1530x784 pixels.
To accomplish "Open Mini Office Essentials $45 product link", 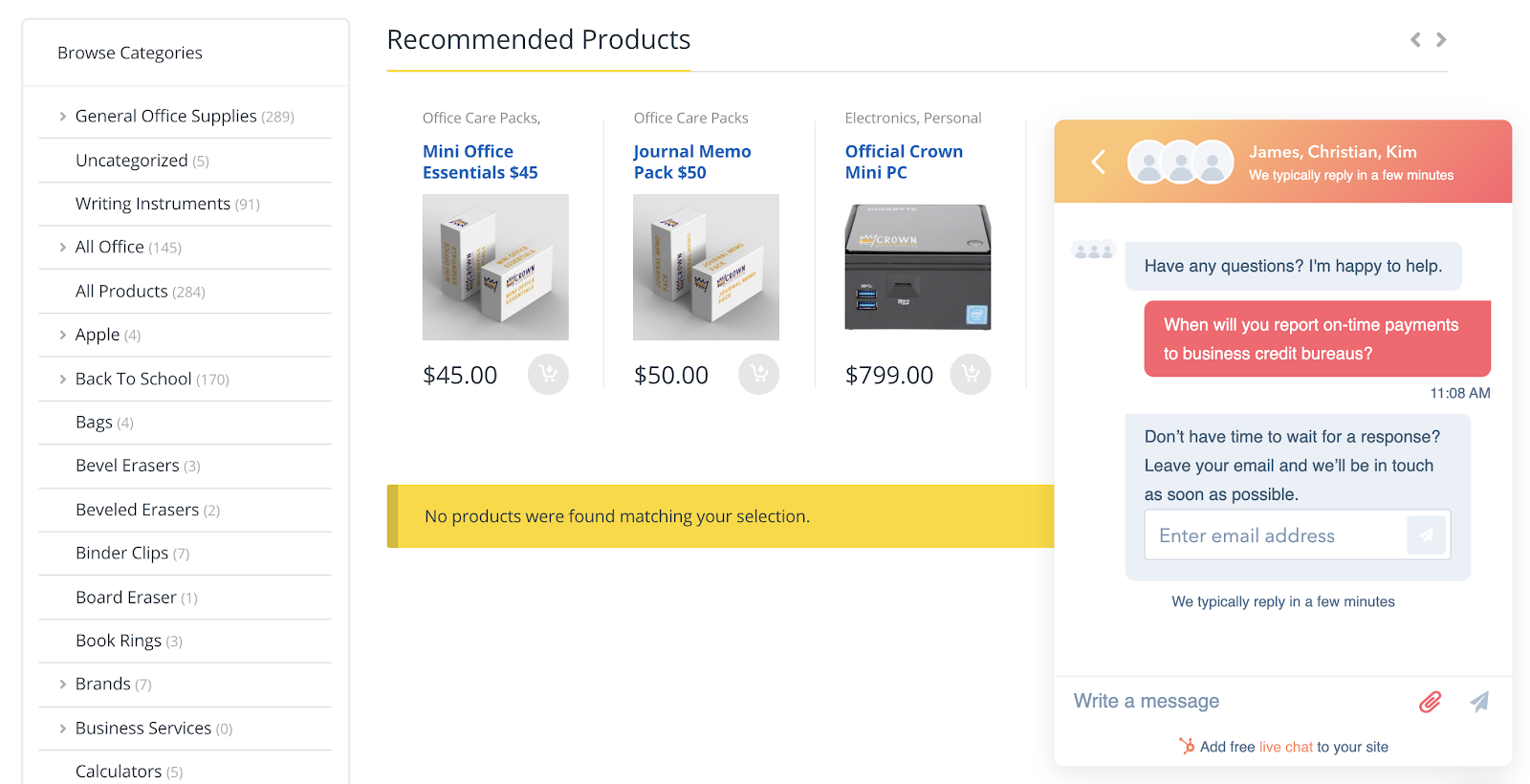I will coord(480,162).
